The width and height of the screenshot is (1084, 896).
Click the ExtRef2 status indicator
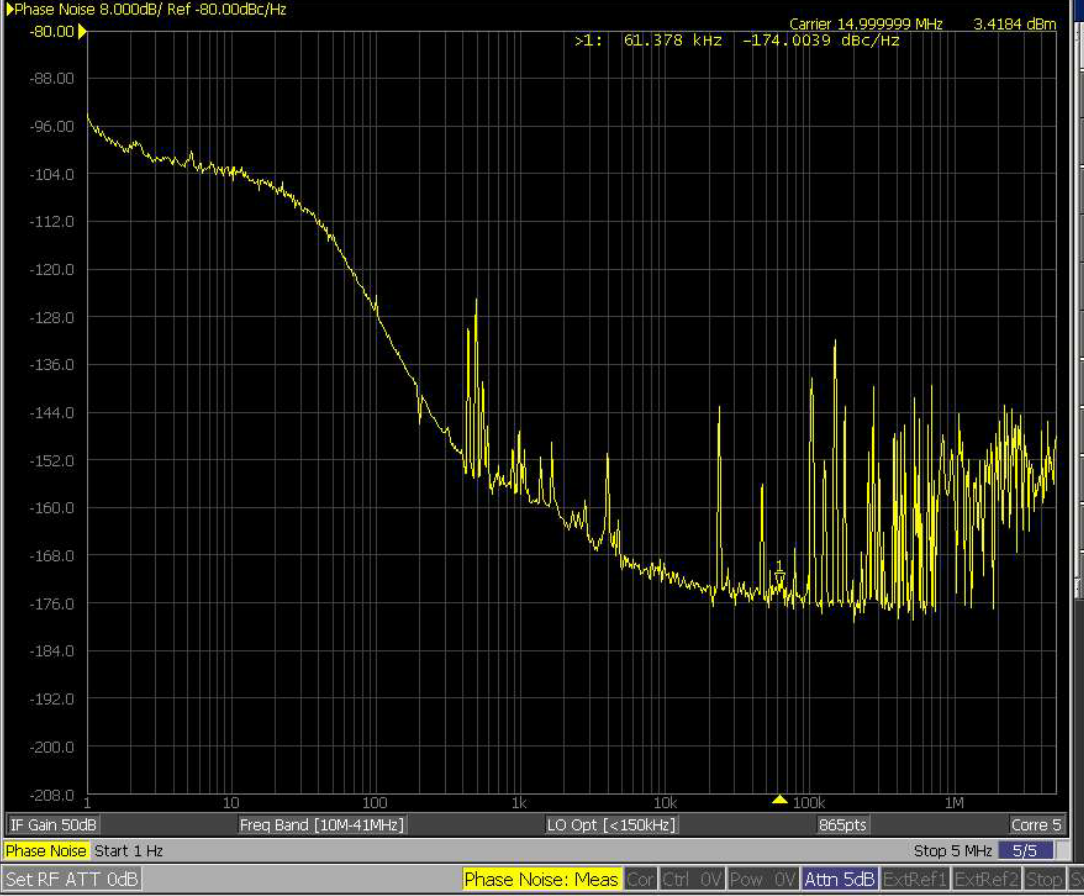coord(987,879)
